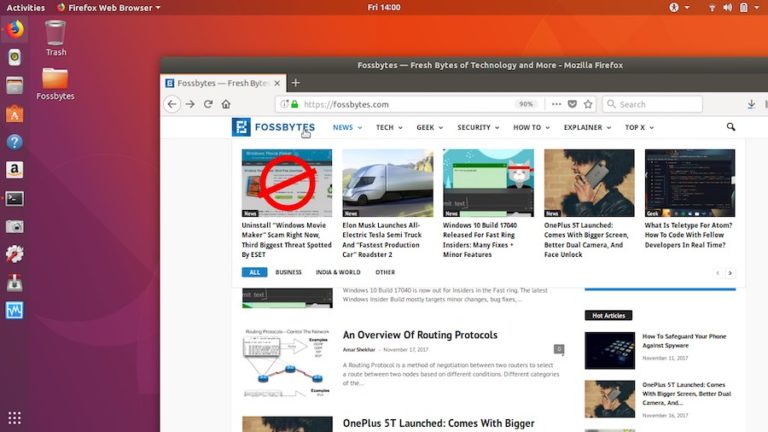This screenshot has height=432, width=768.
Task: Open Amazon launcher in dock
Action: (15, 170)
